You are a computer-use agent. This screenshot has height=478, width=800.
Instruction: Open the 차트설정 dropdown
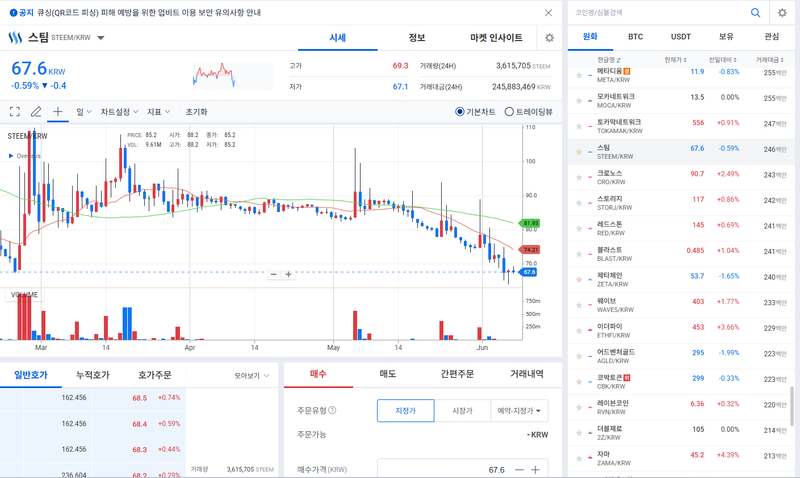pos(119,112)
